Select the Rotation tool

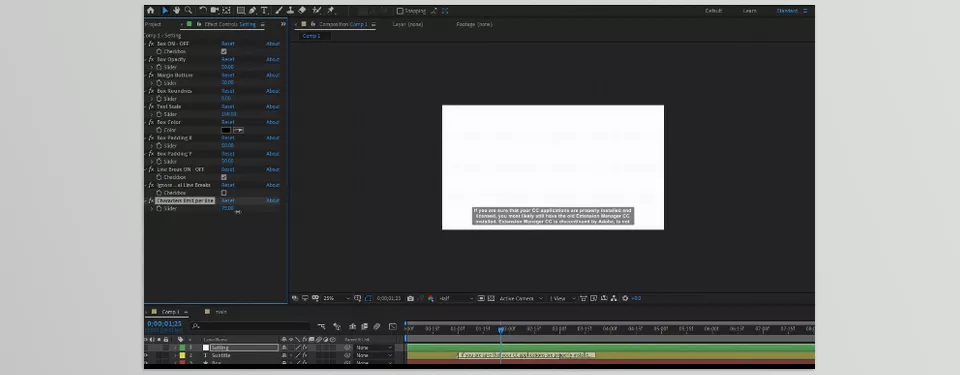coord(203,10)
